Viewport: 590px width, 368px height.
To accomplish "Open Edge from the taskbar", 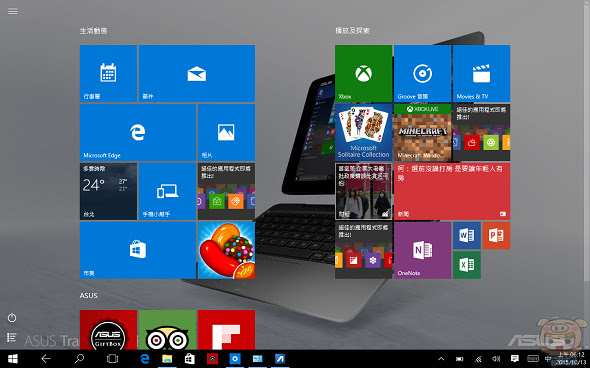I will tap(145, 359).
